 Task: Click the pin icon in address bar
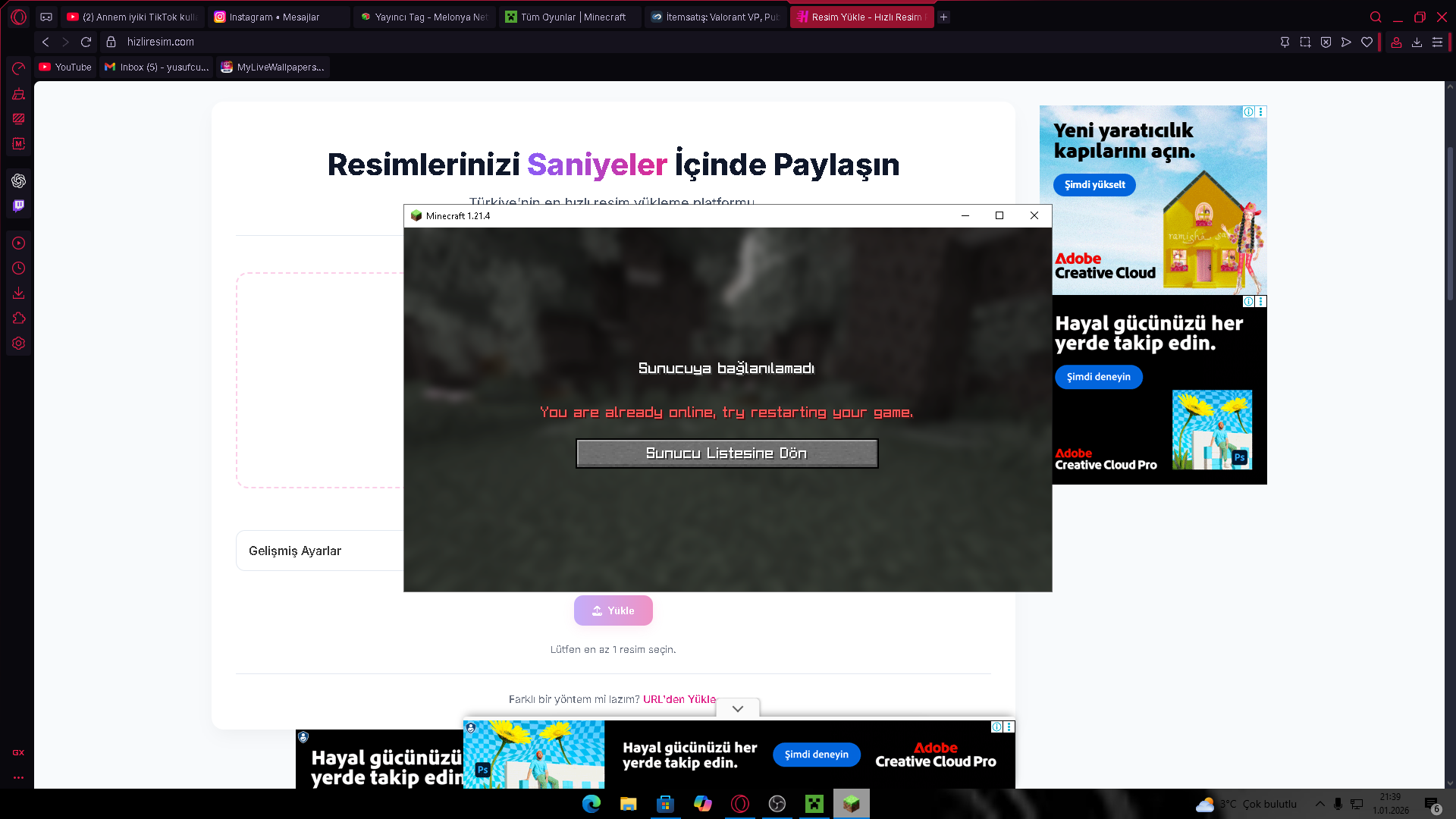(1285, 42)
